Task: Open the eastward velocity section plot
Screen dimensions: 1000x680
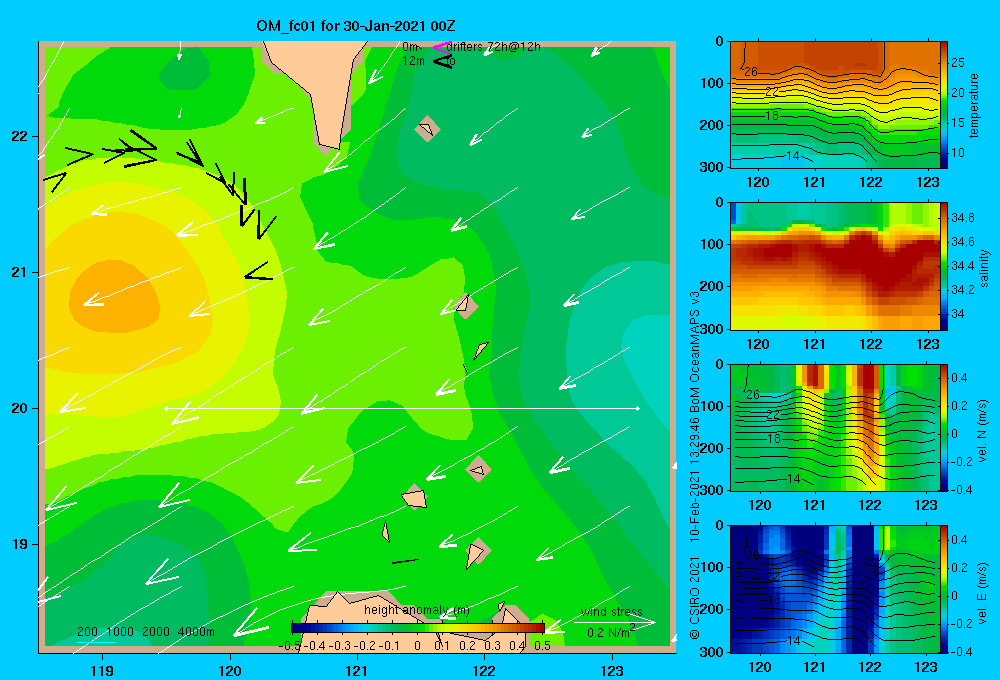Action: pyautogui.click(x=834, y=589)
